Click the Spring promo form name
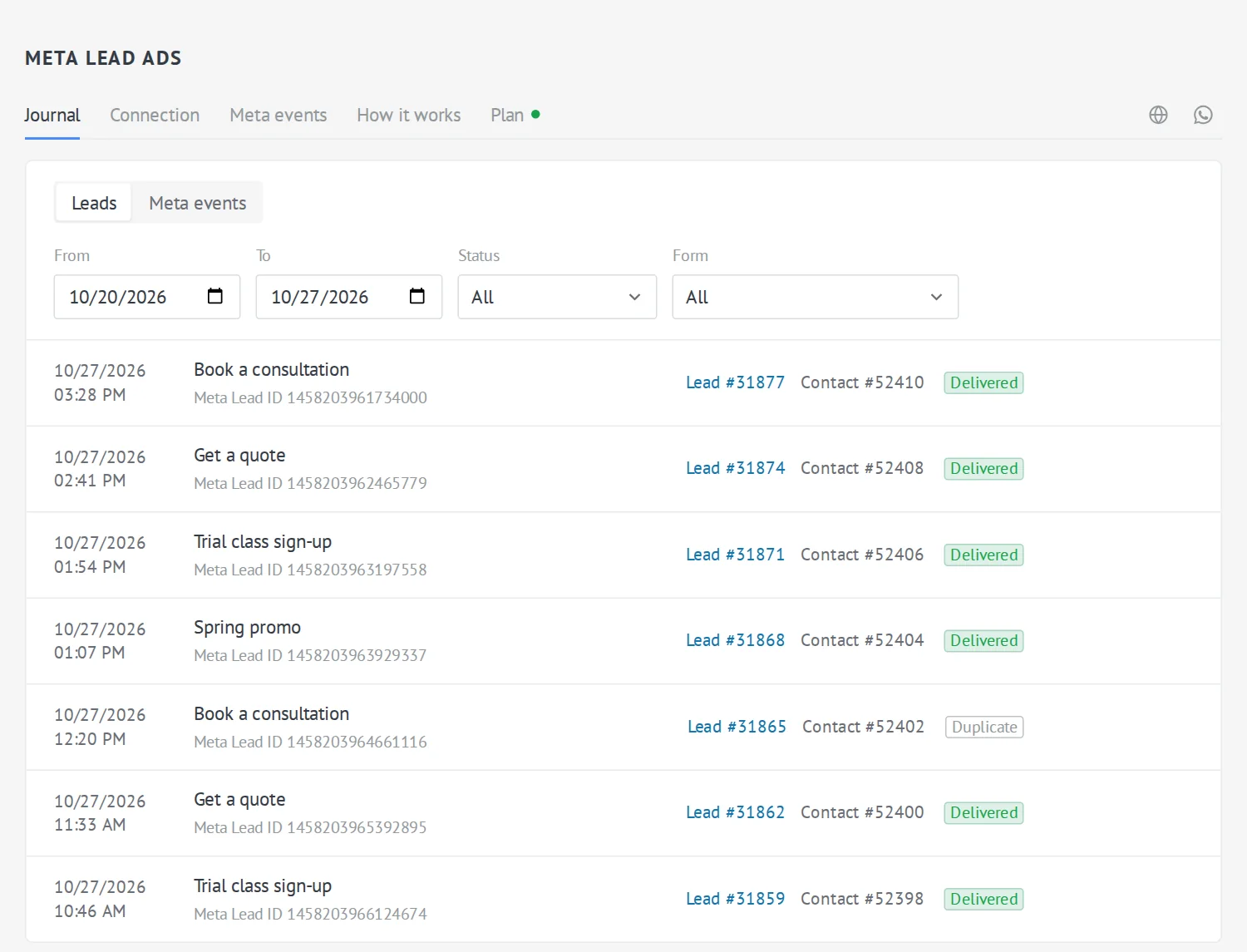This screenshot has height=952, width=1247. tap(247, 628)
